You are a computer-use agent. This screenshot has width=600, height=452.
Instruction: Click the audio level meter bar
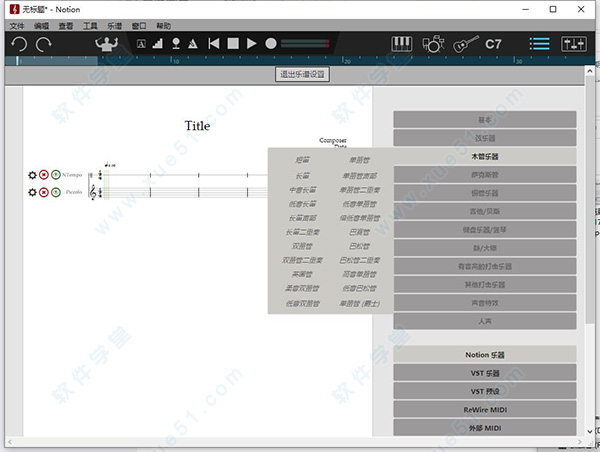point(305,44)
